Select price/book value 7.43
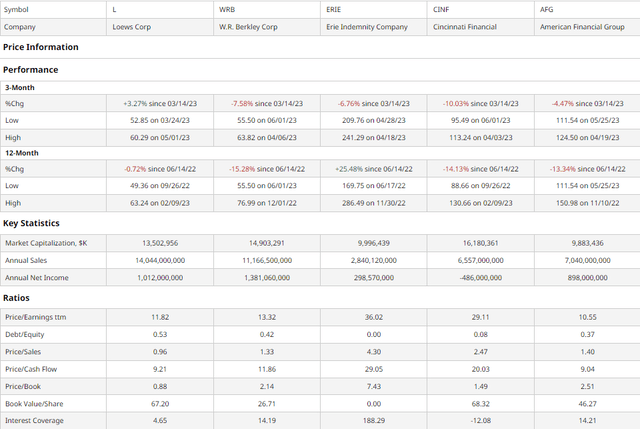This screenshot has height=429, width=640. pos(374,387)
